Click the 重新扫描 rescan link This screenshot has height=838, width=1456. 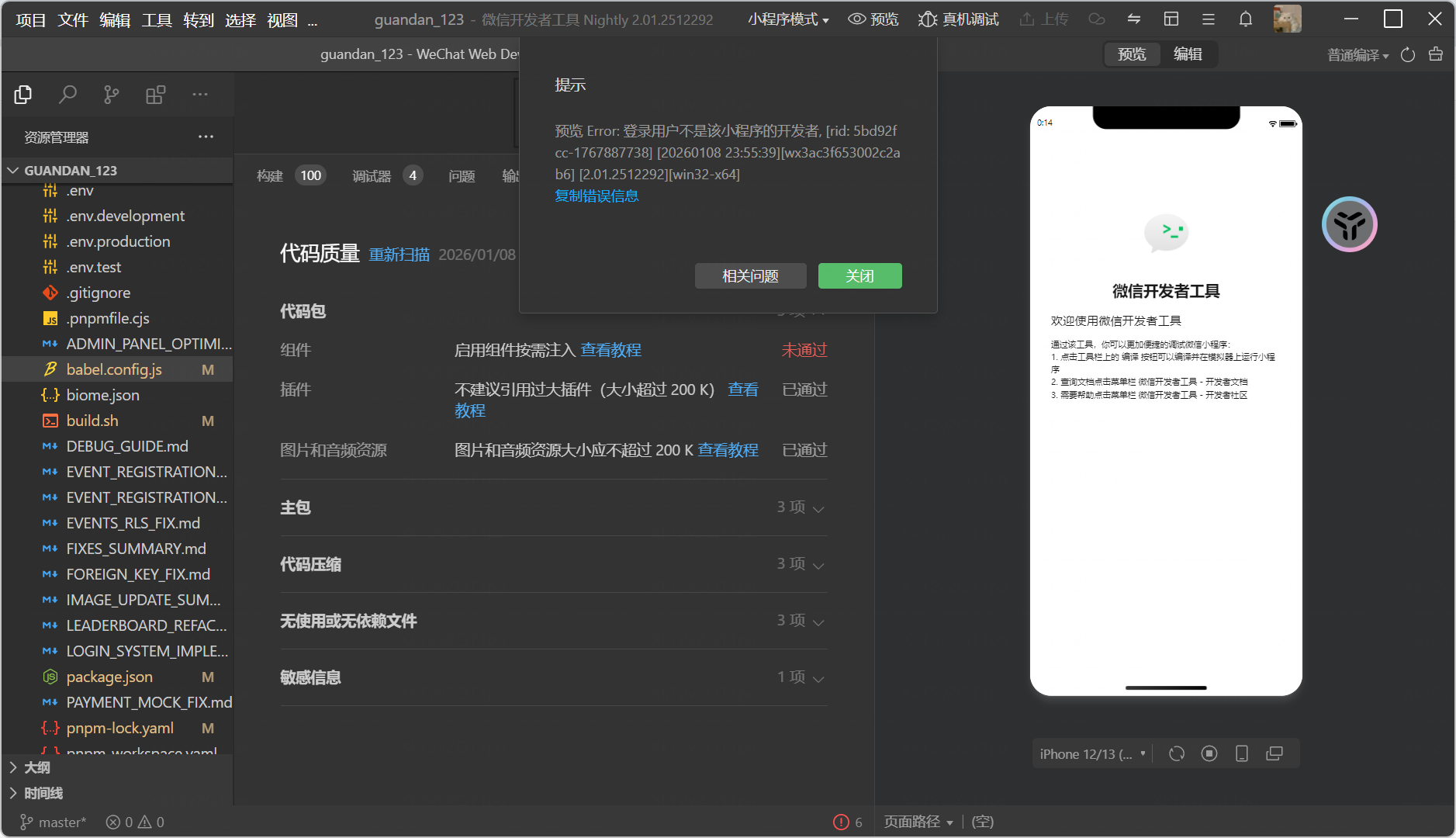coord(399,255)
